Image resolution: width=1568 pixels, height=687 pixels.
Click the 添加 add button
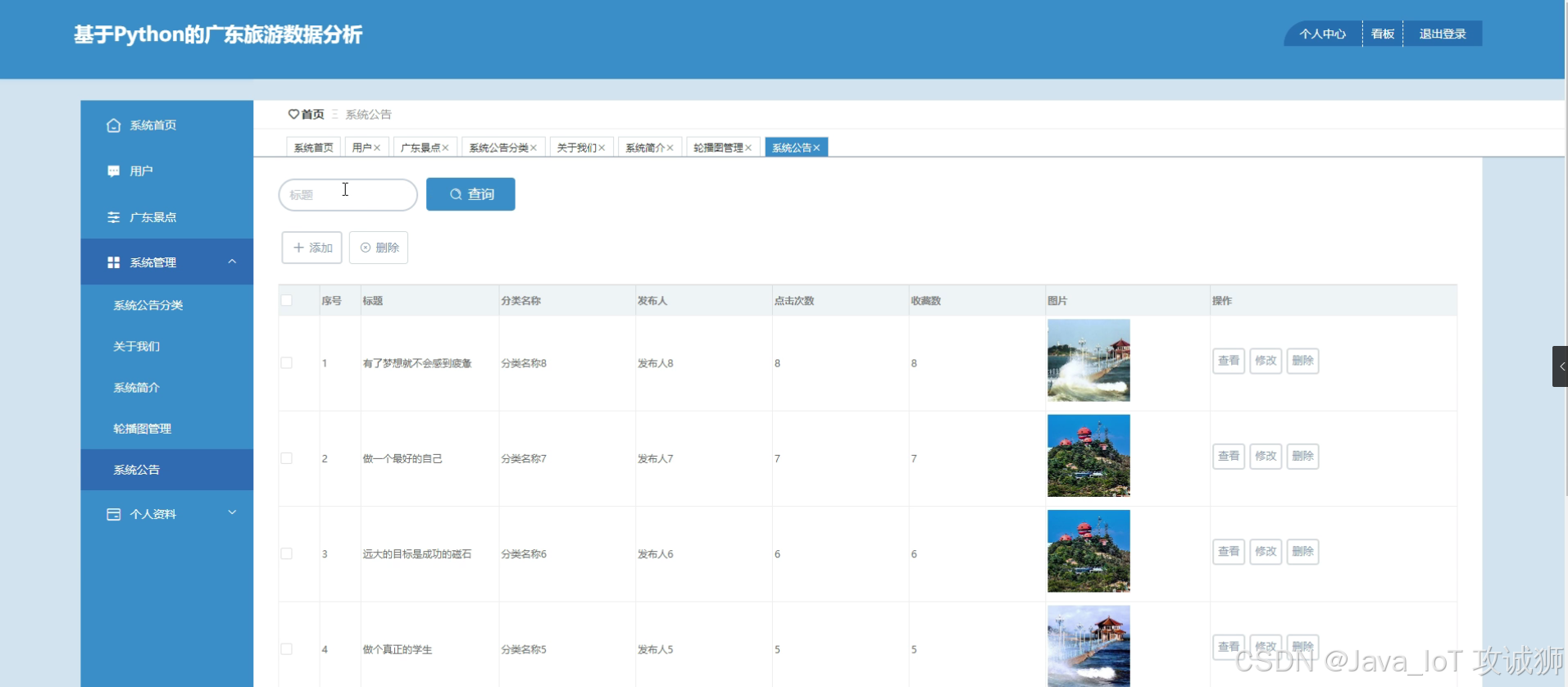311,248
